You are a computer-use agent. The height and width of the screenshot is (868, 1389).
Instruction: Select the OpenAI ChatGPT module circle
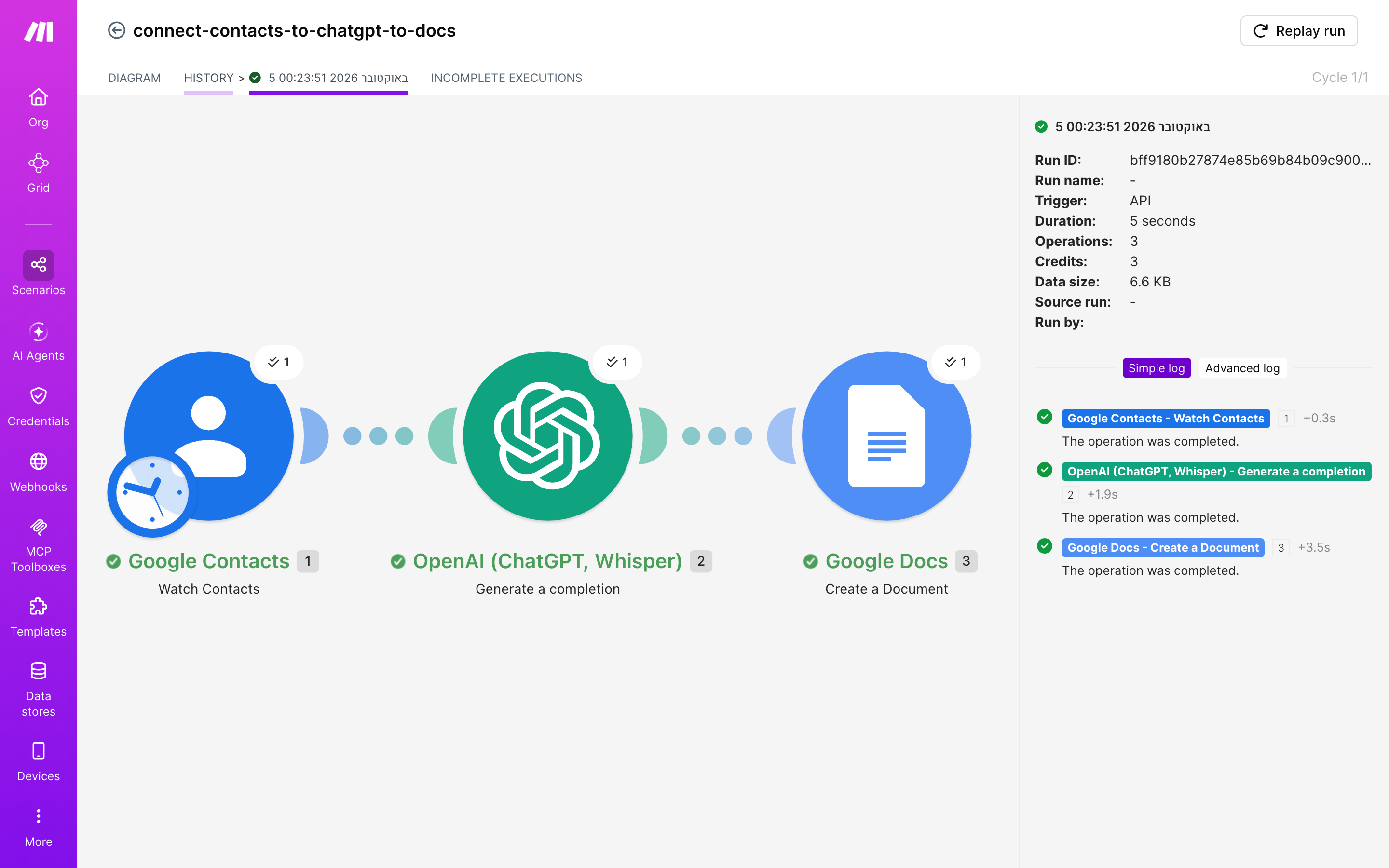(x=547, y=436)
